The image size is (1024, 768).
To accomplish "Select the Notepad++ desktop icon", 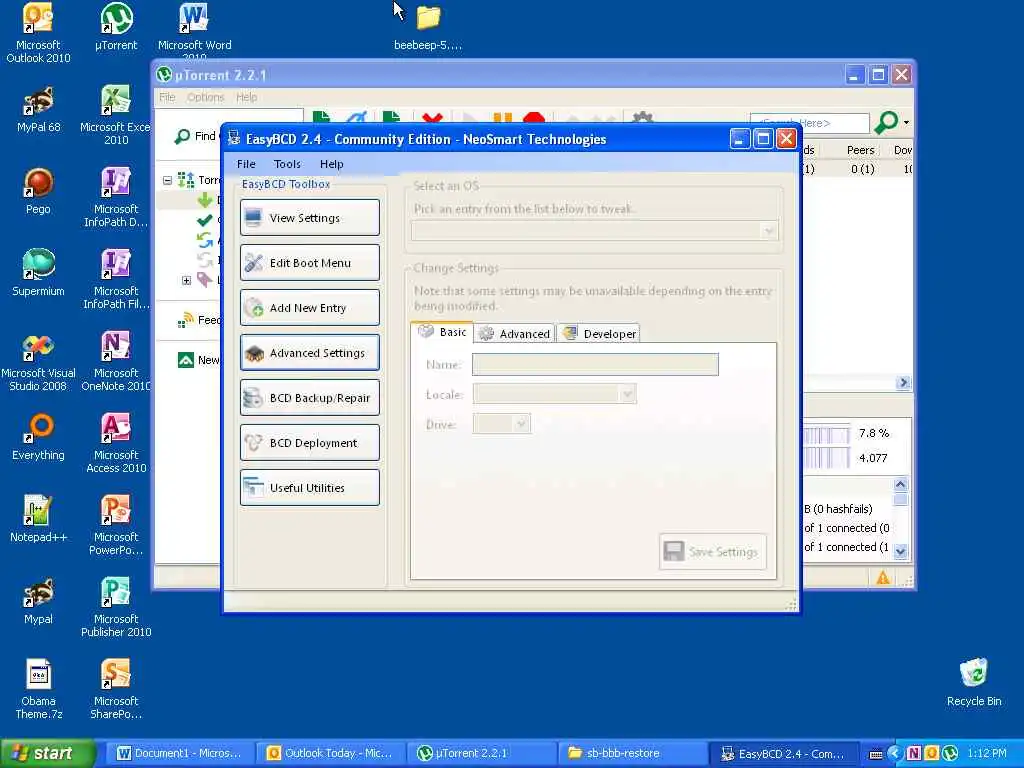I will coord(38,520).
